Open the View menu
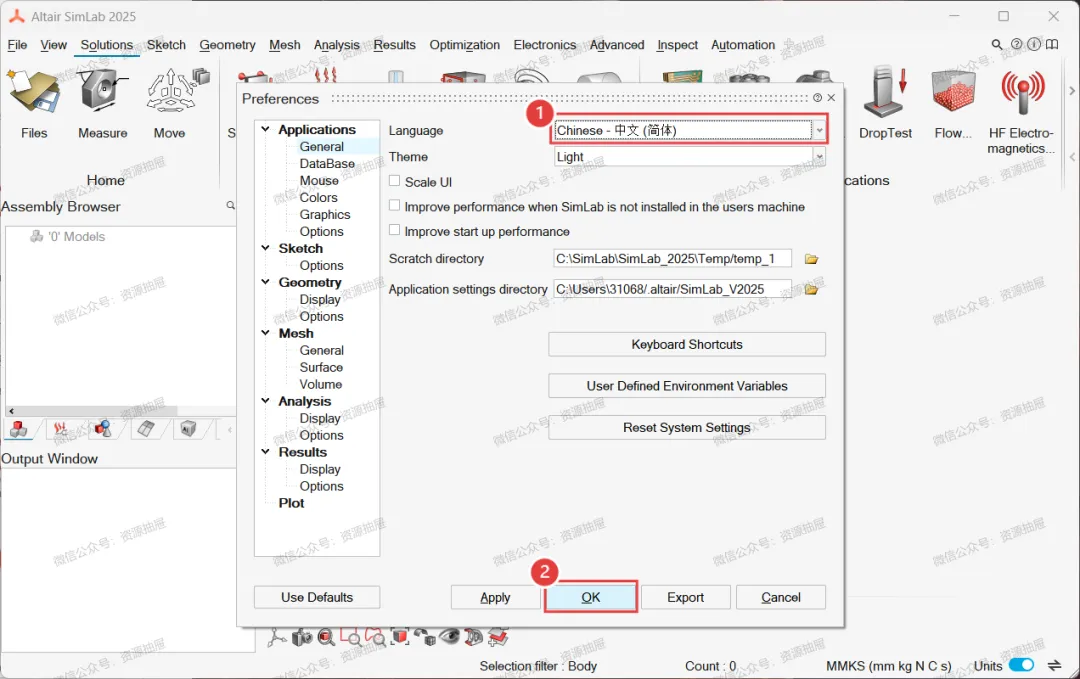The height and width of the screenshot is (679, 1080). [53, 45]
